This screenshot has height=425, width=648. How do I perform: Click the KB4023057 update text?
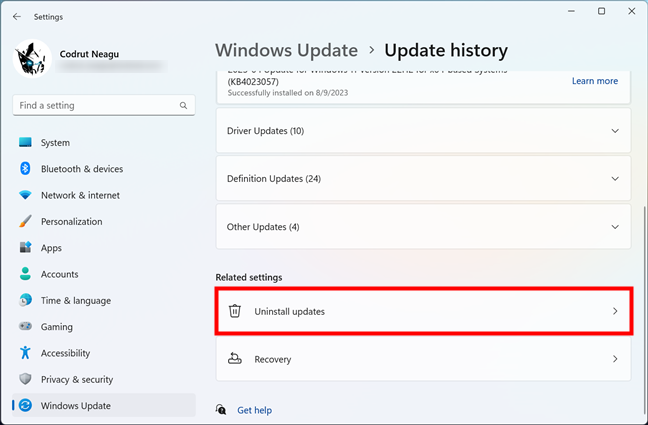click(x=253, y=82)
